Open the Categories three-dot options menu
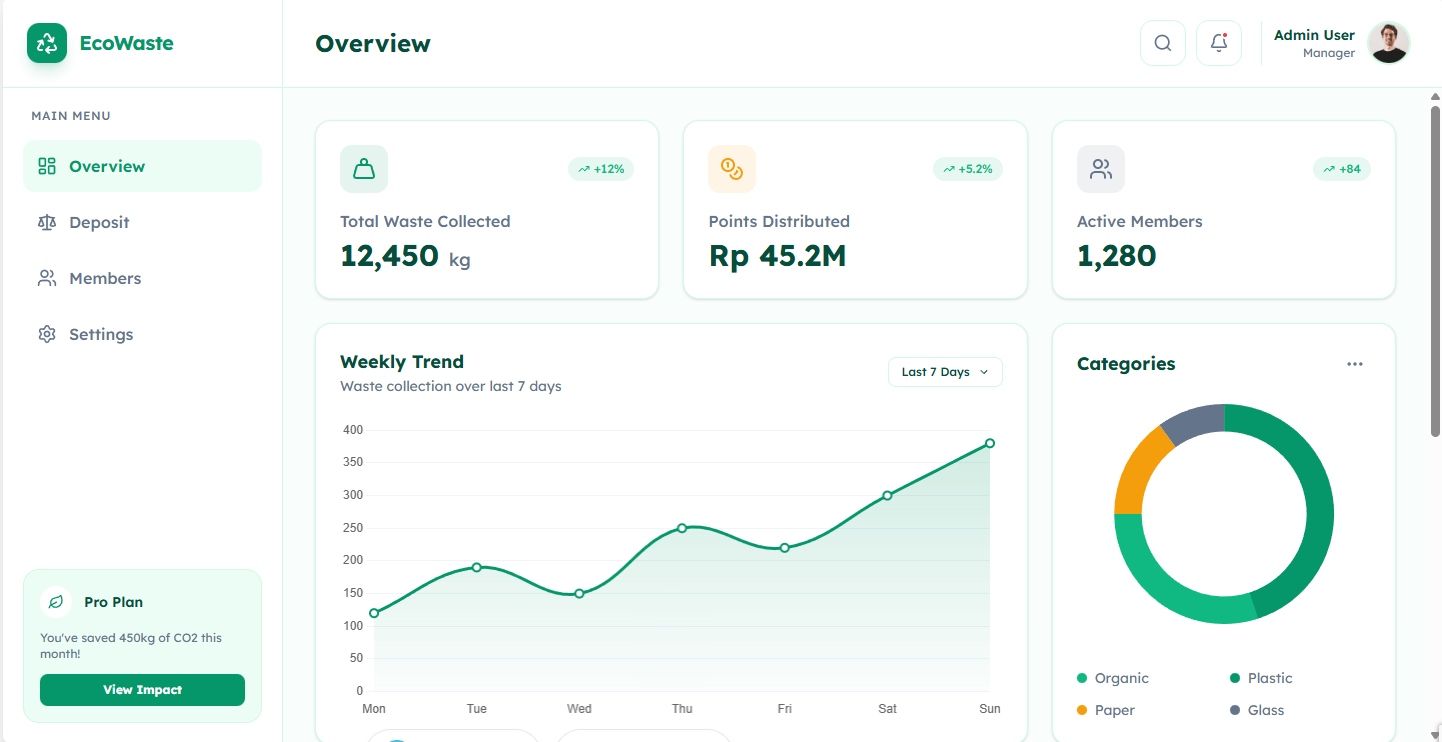Viewport: 1442px width, 742px height. (x=1354, y=364)
